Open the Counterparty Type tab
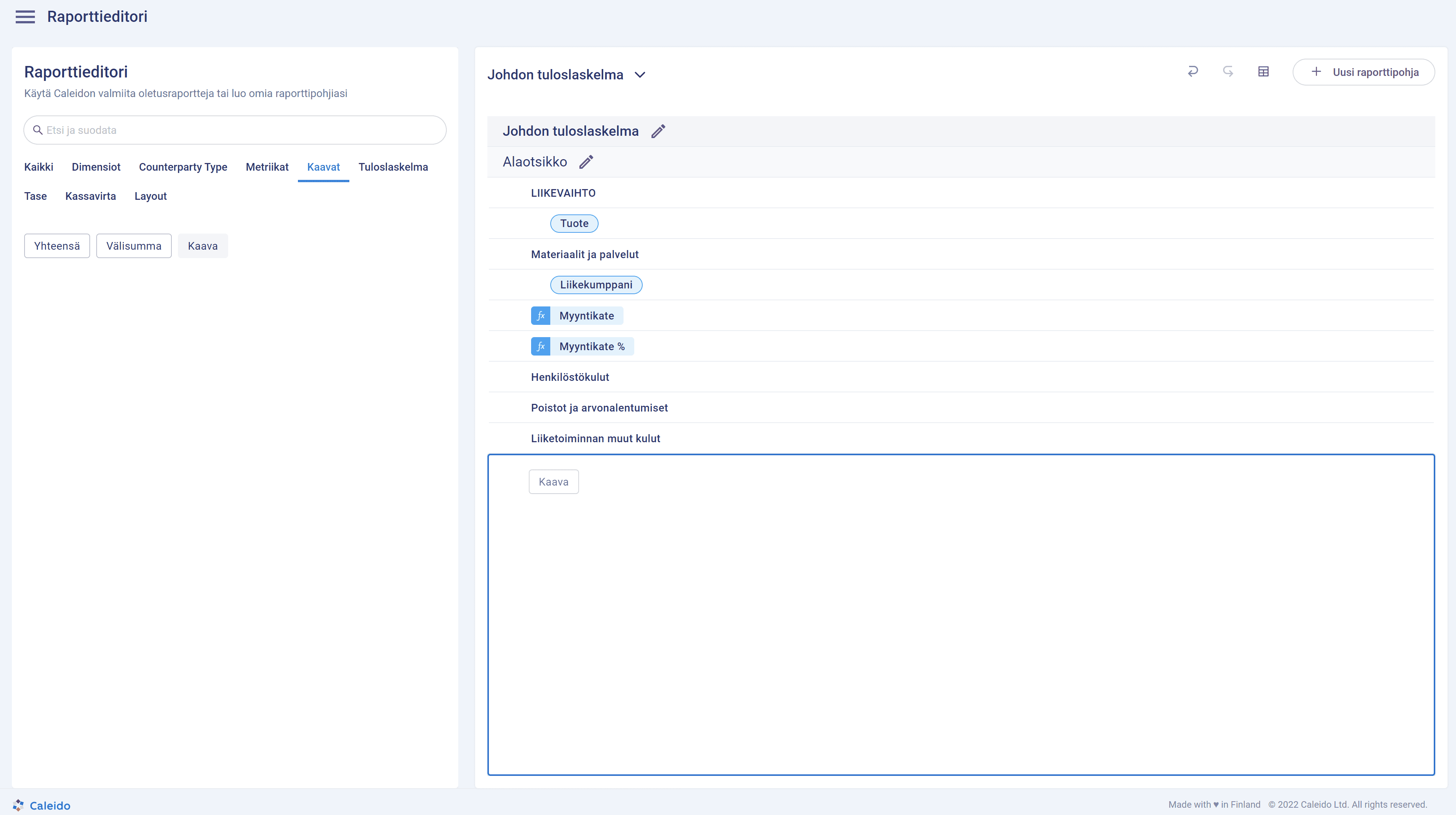The image size is (1456, 815). (183, 167)
